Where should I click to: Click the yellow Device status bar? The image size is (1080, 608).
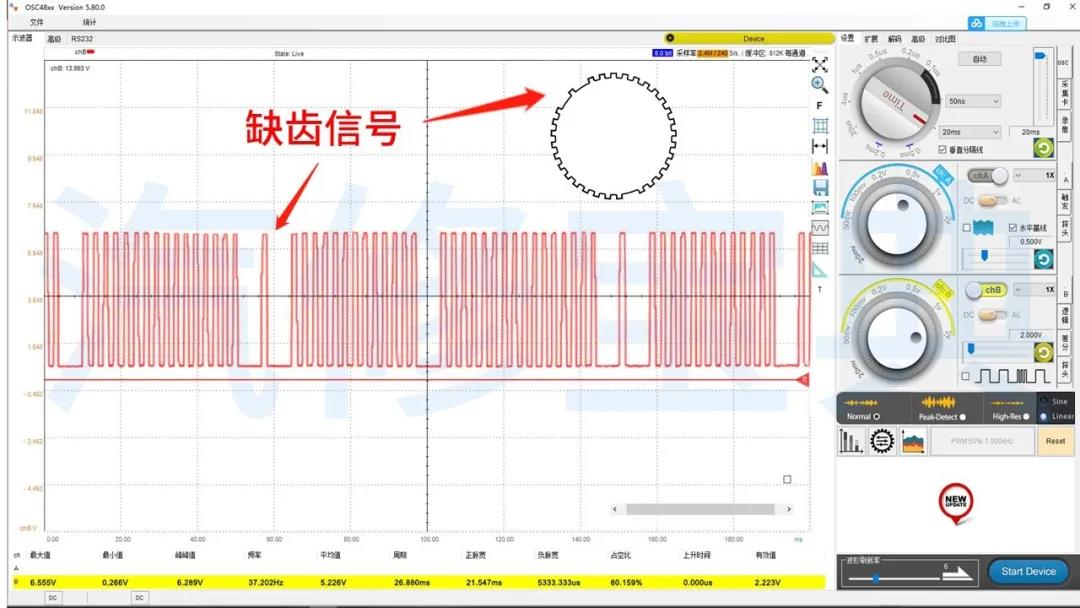(749, 39)
